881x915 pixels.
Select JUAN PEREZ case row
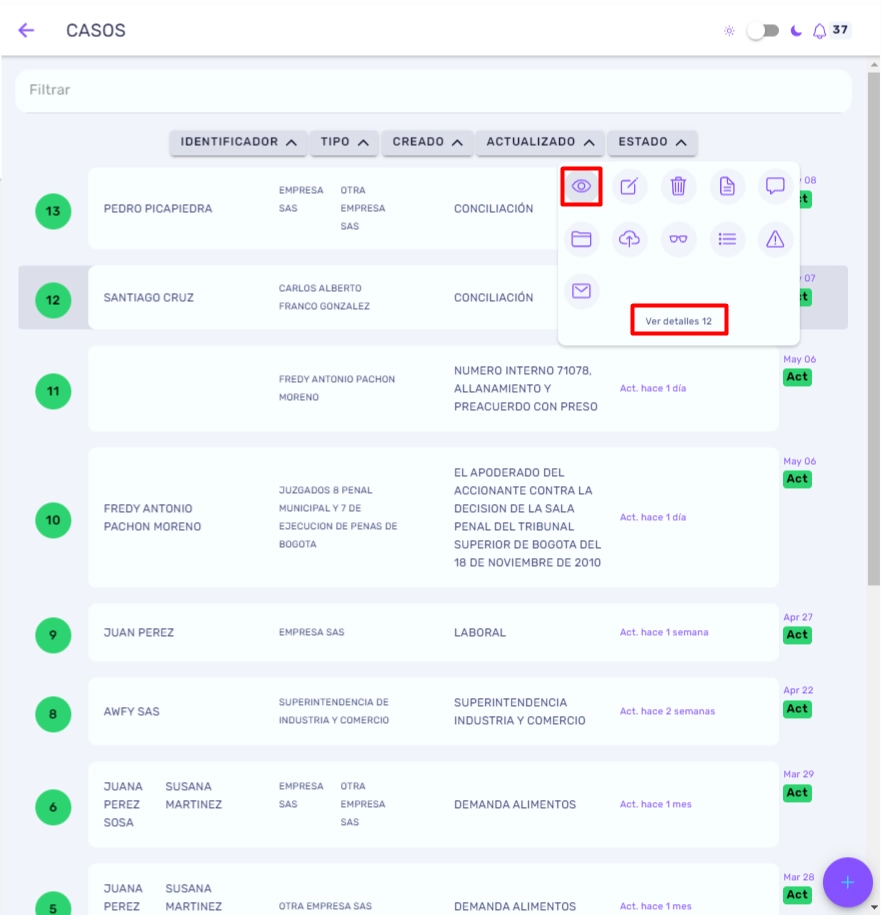tap(433, 633)
